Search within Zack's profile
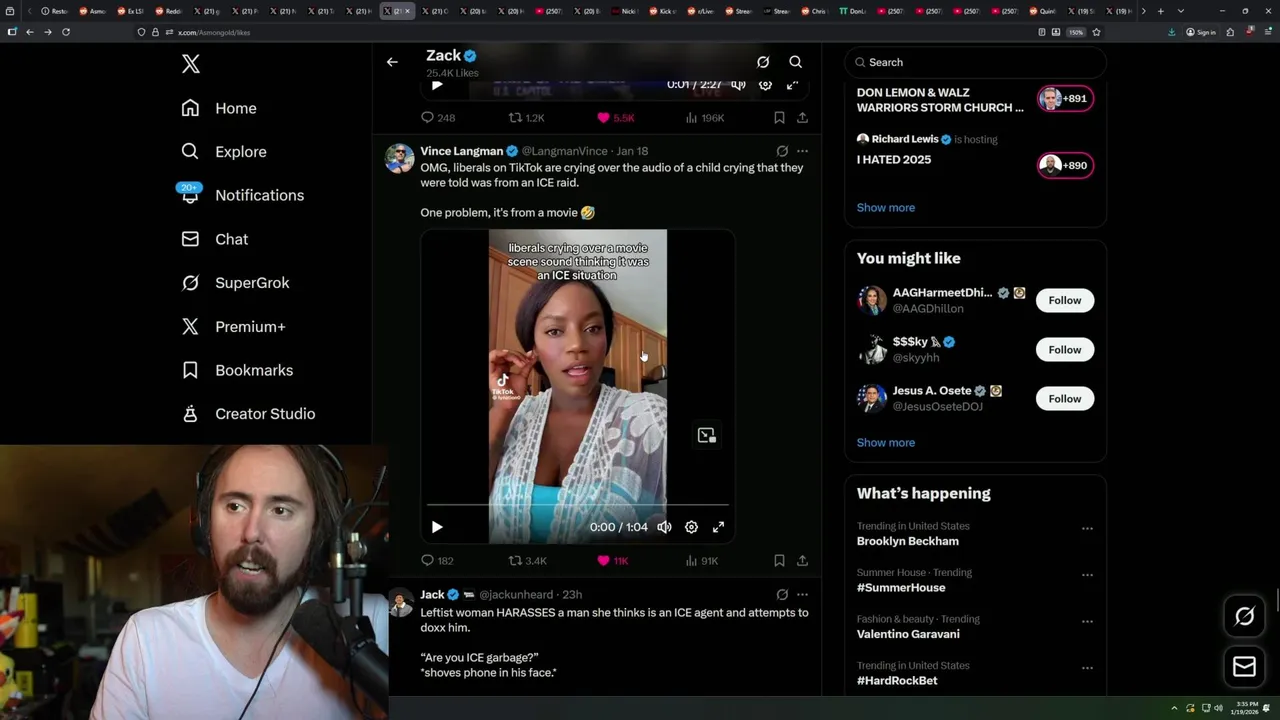 tap(795, 62)
